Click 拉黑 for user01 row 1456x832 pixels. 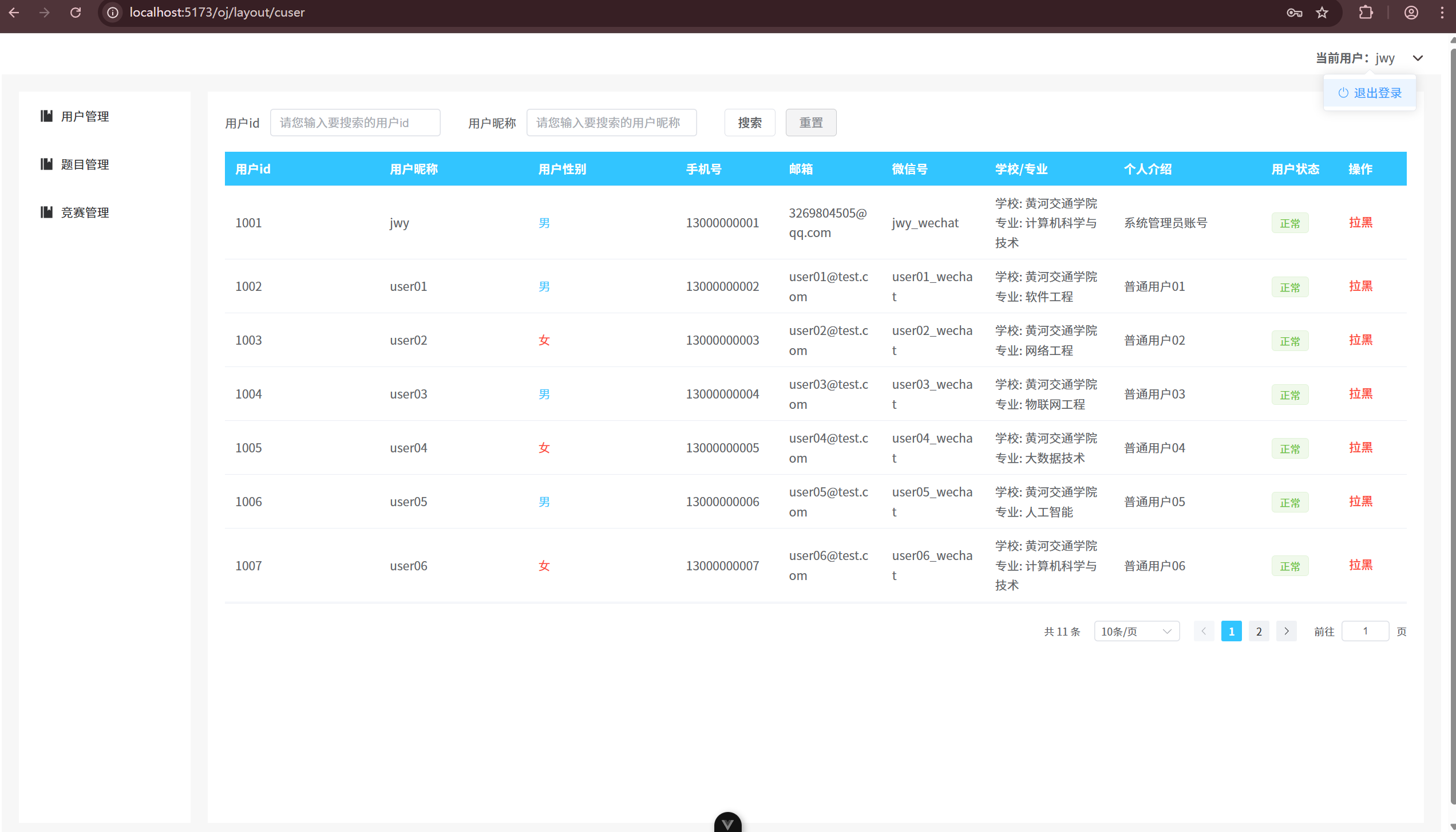tap(1360, 286)
